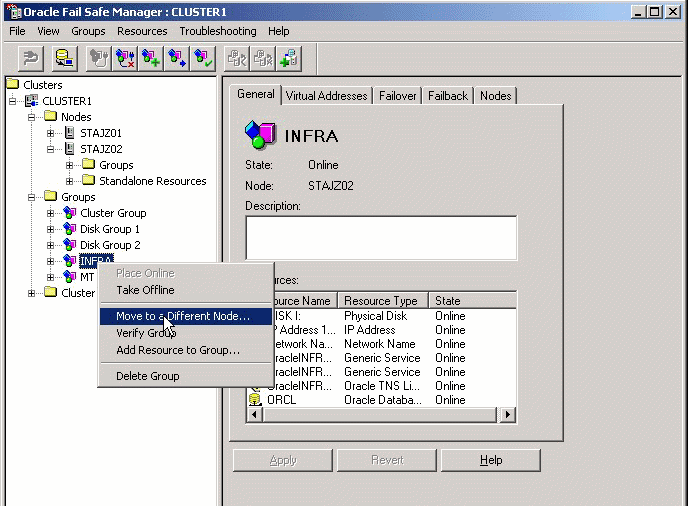Choose Delete Group from context menu
The image size is (688, 506).
147,376
